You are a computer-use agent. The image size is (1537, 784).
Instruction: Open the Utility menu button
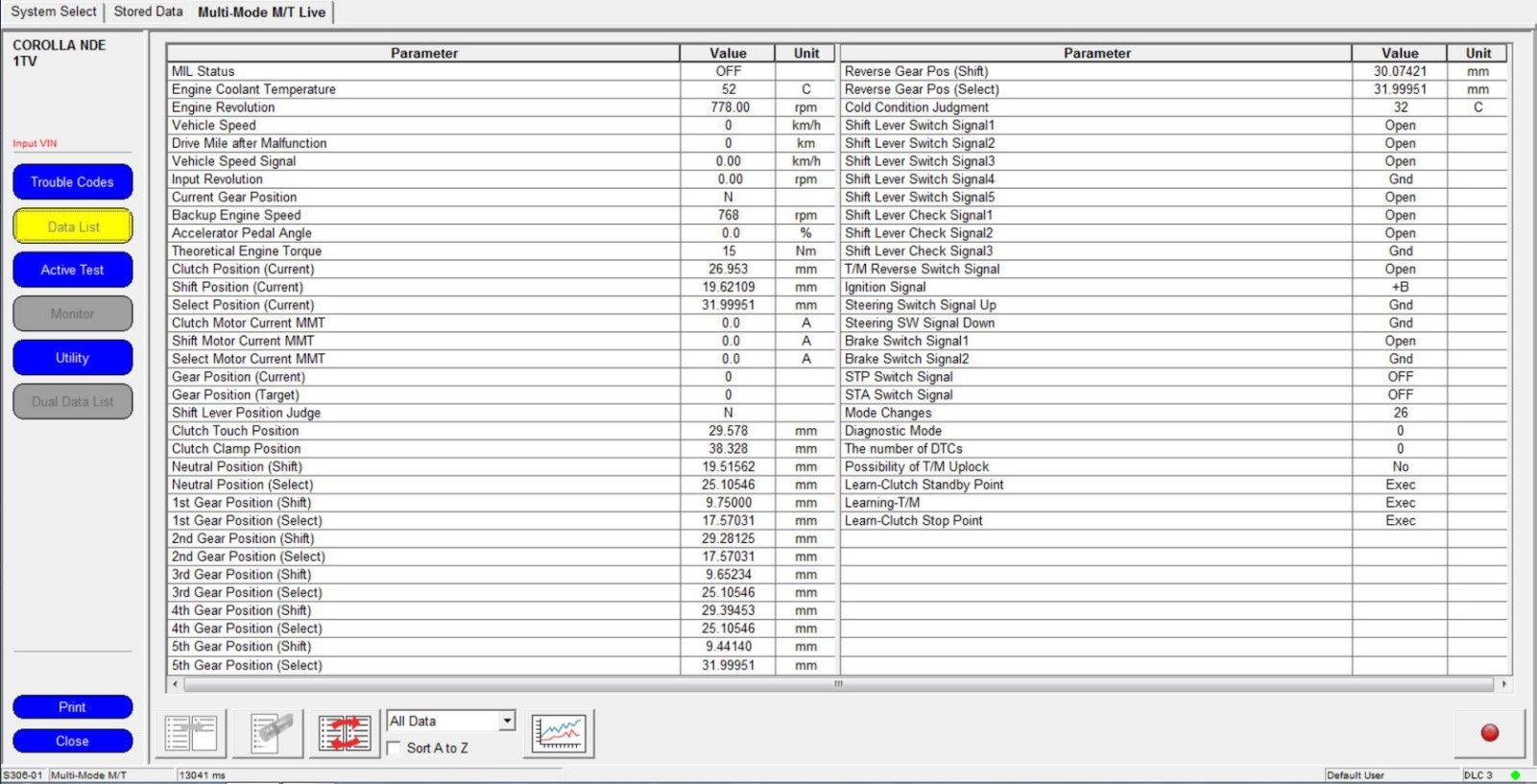(72, 358)
